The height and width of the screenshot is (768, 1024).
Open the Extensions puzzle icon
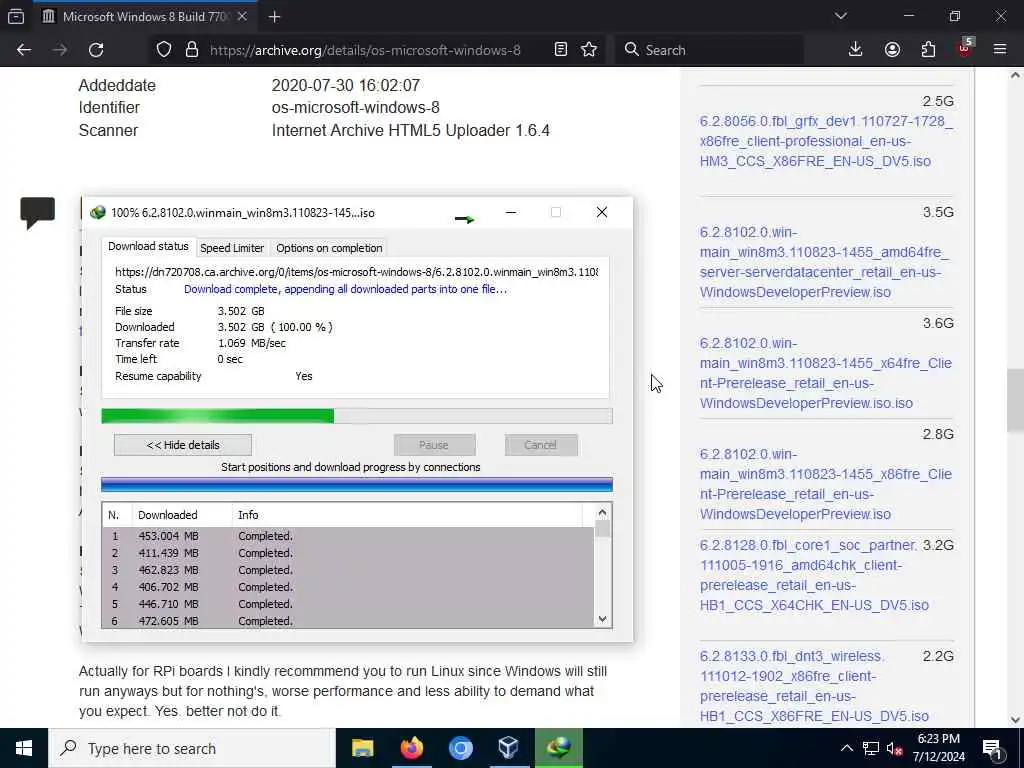pos(928,50)
